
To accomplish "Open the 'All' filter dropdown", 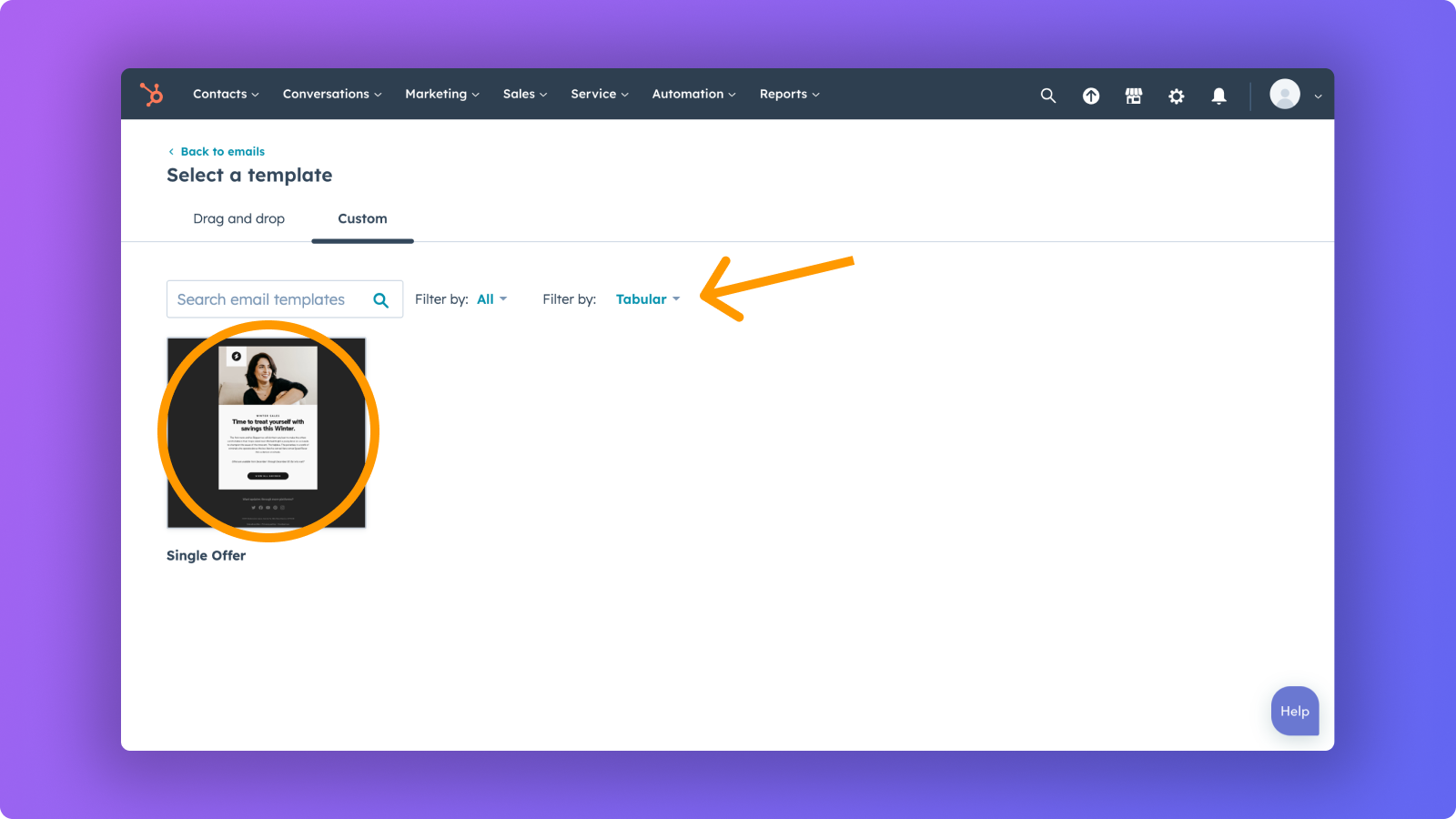I will tap(490, 298).
